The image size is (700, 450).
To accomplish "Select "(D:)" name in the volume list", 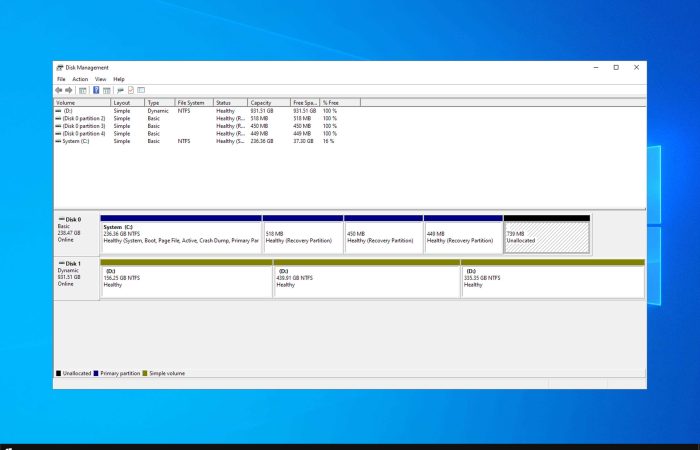I will point(67,111).
